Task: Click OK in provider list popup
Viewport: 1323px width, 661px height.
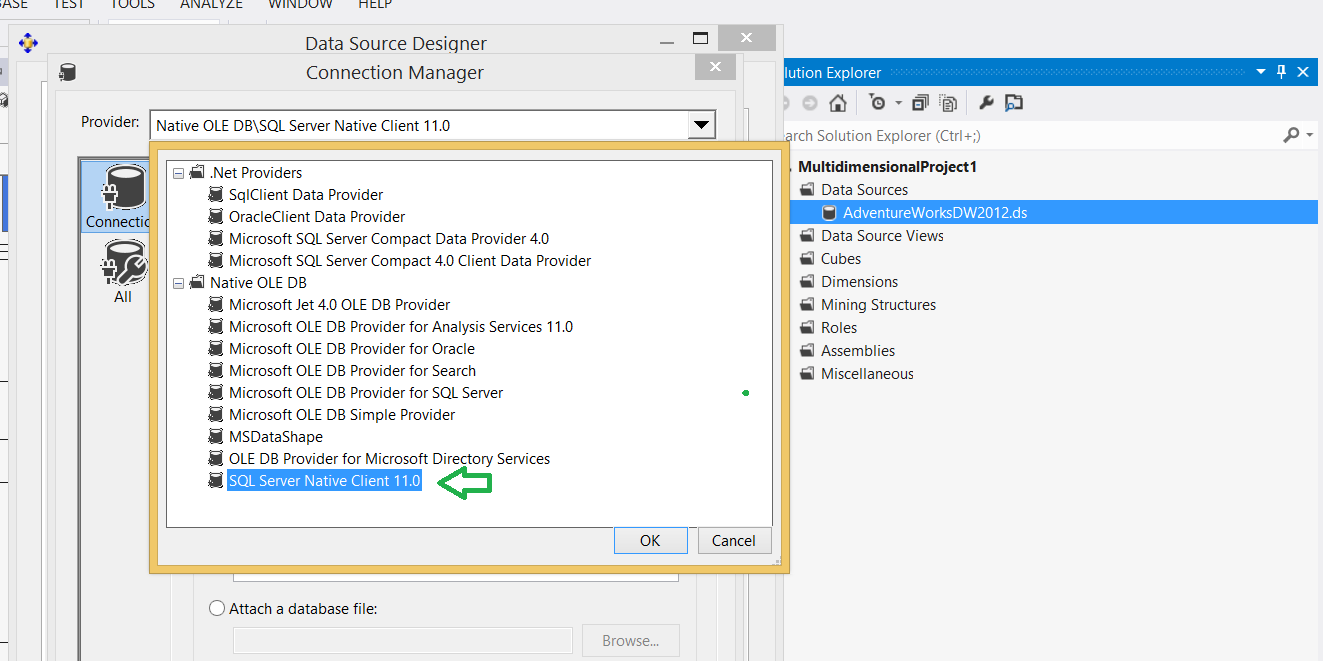Action: pos(650,540)
